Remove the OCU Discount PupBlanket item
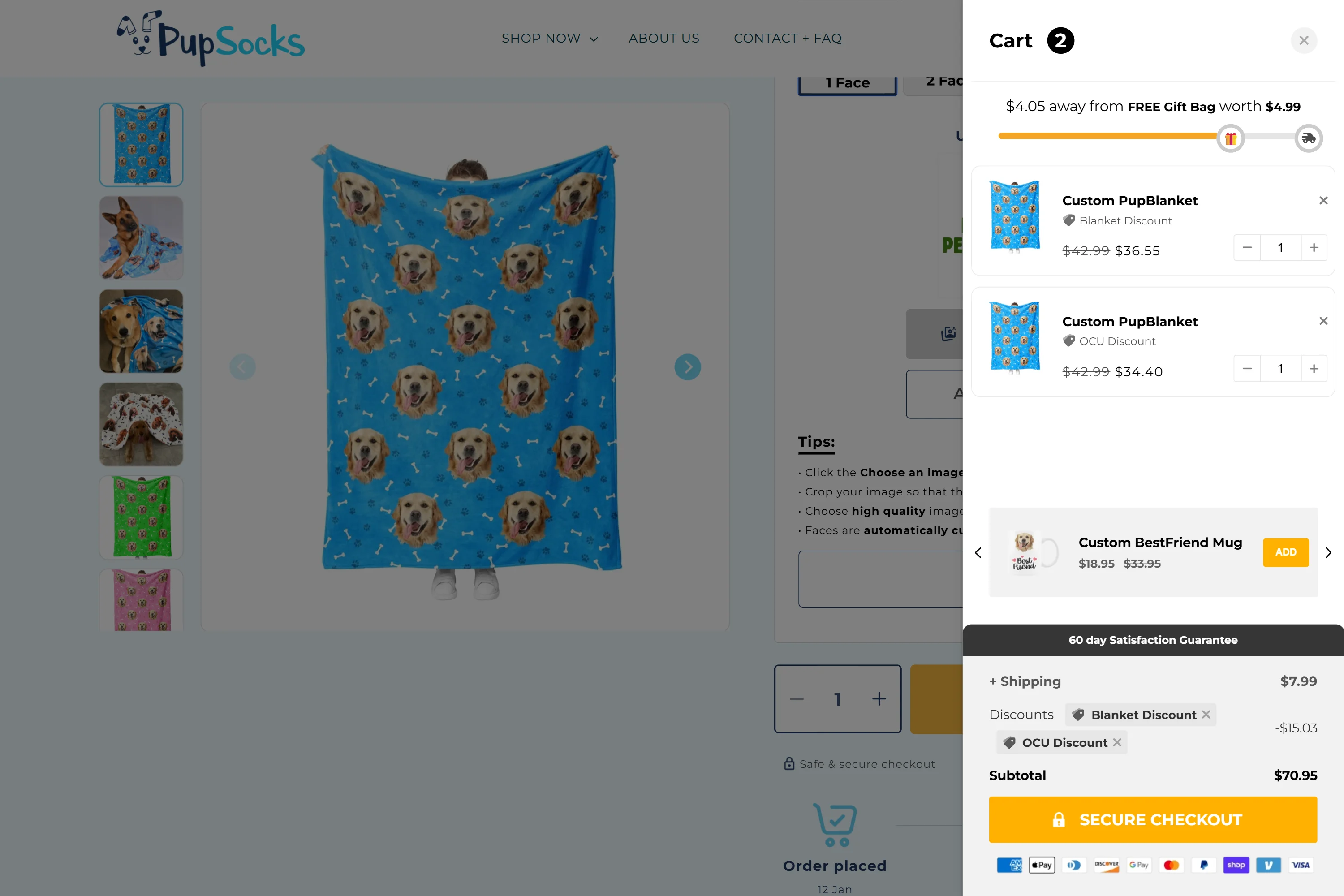This screenshot has height=896, width=1344. coord(1323,321)
